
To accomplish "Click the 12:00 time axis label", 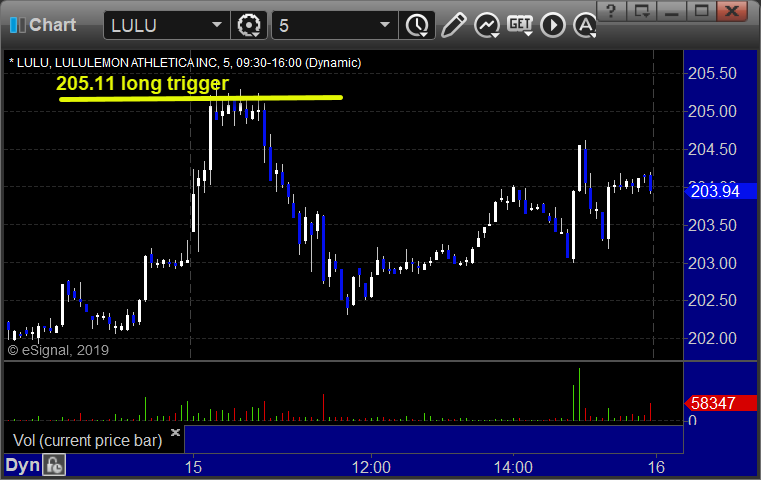I will pos(371,467).
